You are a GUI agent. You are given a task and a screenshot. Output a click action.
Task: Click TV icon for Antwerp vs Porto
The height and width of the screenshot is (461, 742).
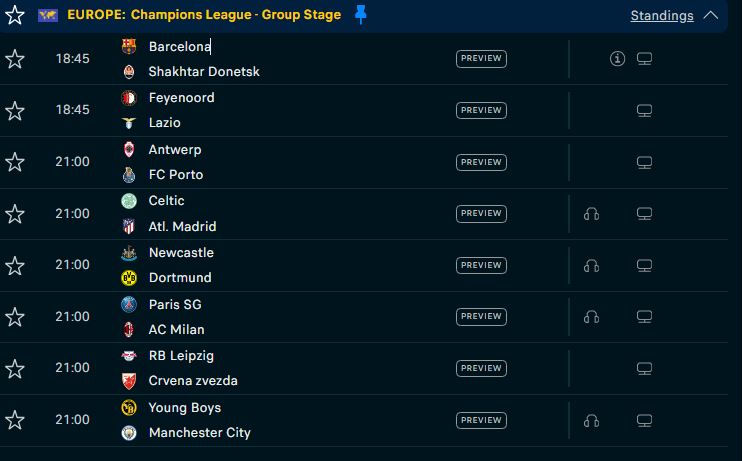645,162
